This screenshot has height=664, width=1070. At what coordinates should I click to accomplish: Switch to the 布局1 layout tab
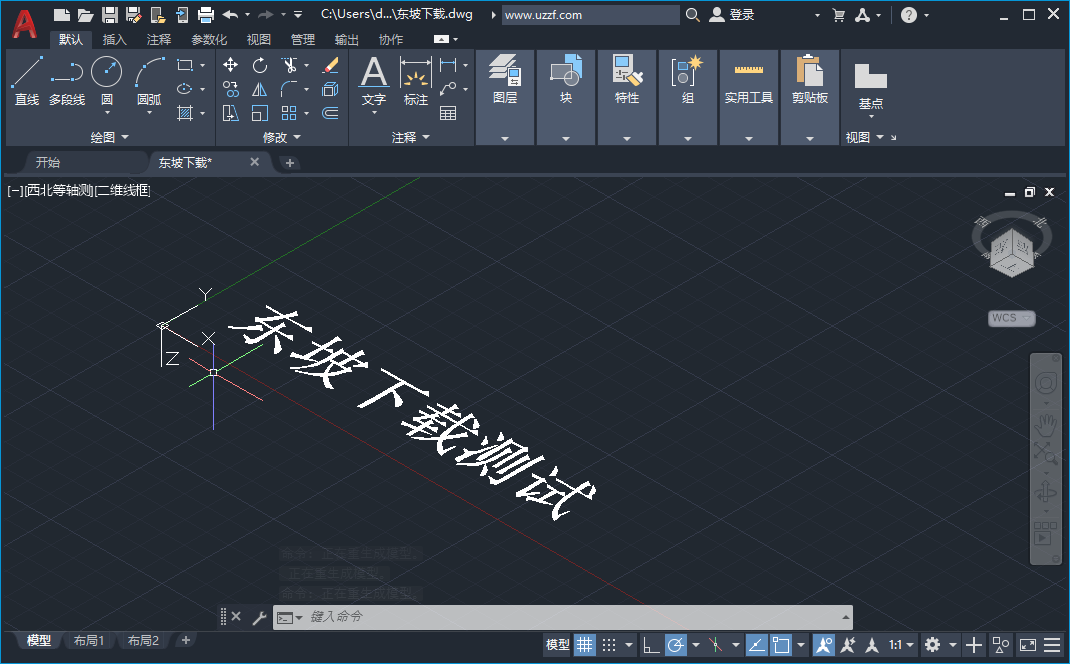tap(90, 640)
